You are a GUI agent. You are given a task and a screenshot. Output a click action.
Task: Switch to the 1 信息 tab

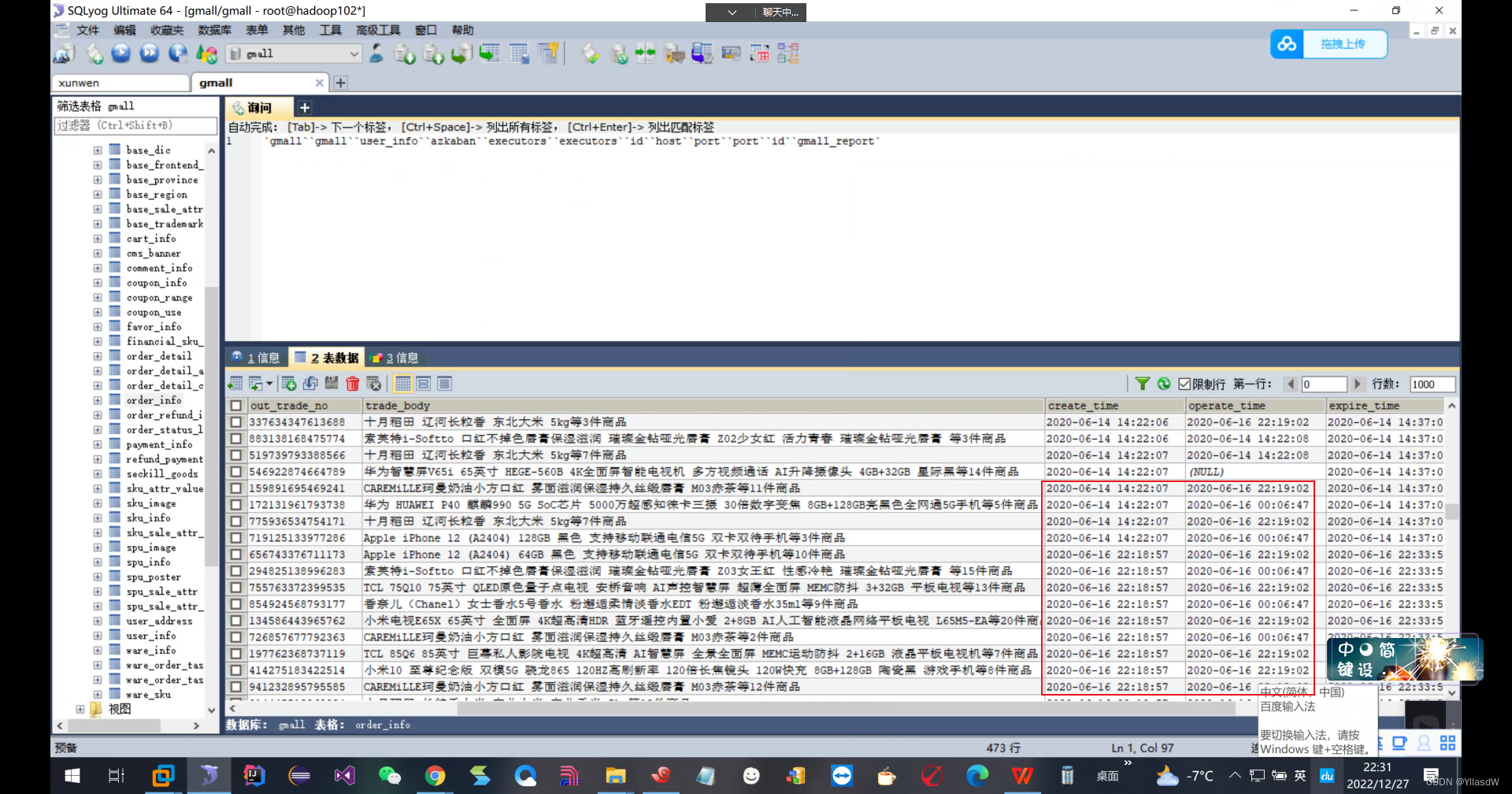point(256,358)
